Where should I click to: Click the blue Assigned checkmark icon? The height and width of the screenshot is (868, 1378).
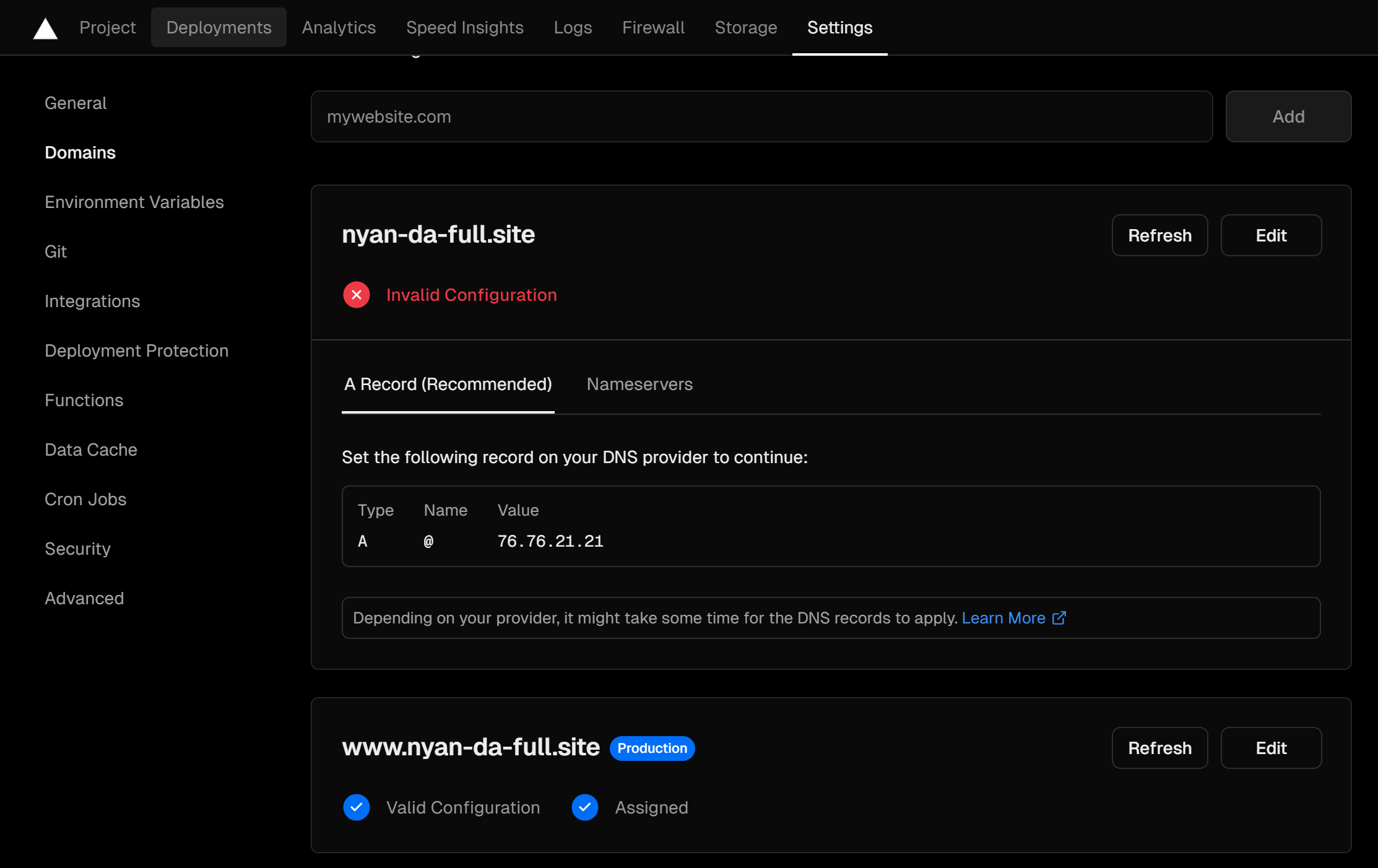click(x=585, y=807)
